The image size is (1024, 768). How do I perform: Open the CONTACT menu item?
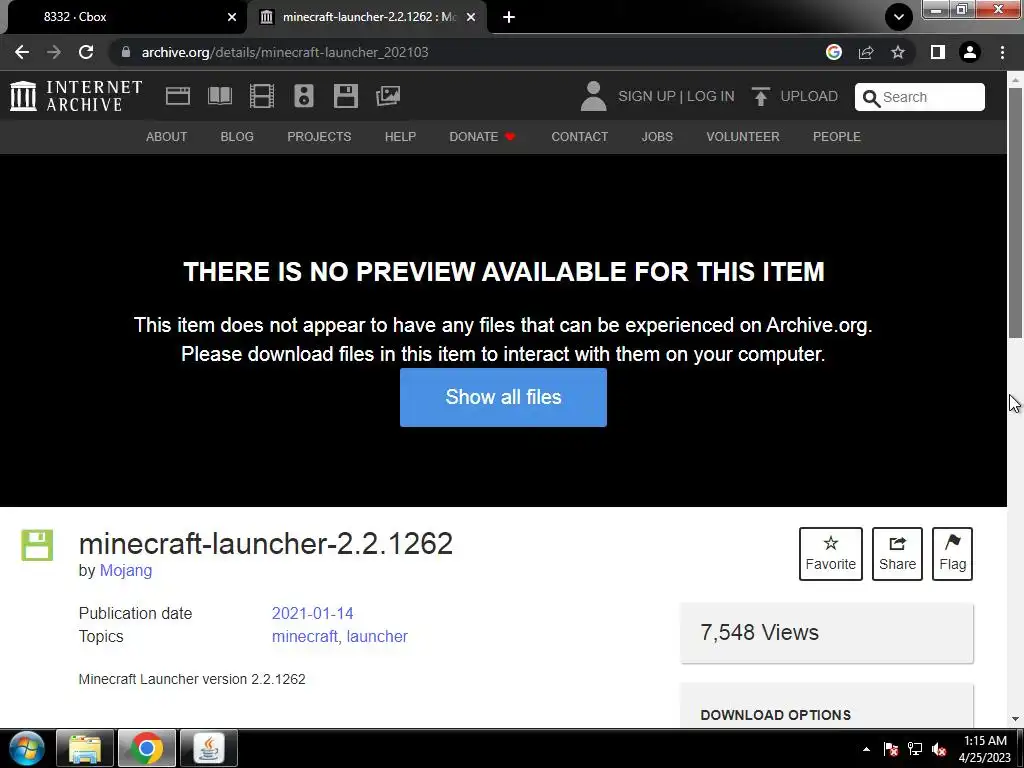(x=579, y=136)
